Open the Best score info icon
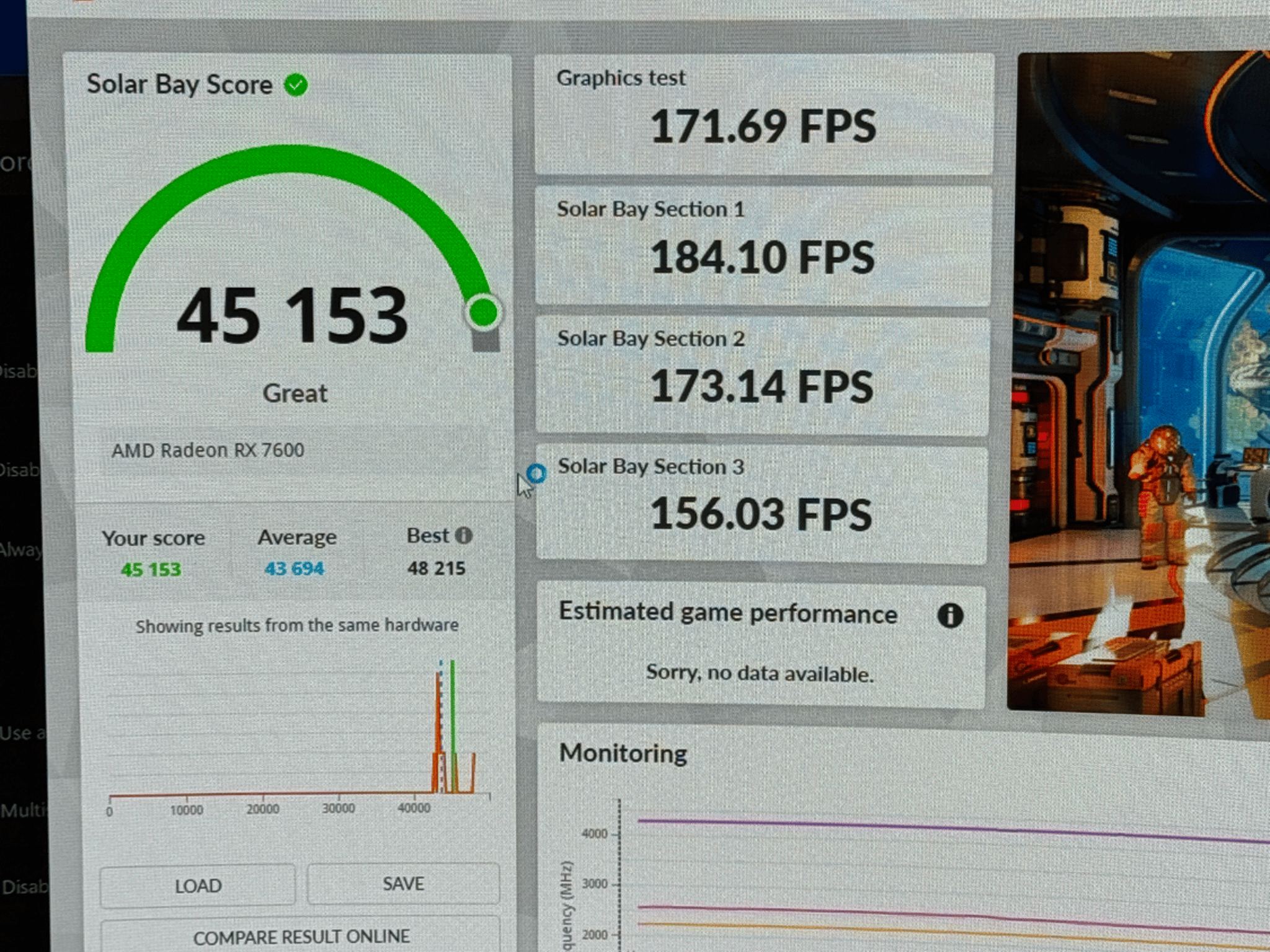 (463, 535)
